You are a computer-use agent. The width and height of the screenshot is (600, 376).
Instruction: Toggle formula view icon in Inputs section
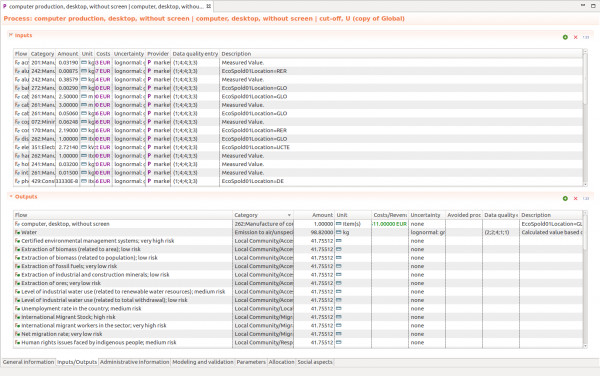[x=586, y=37]
